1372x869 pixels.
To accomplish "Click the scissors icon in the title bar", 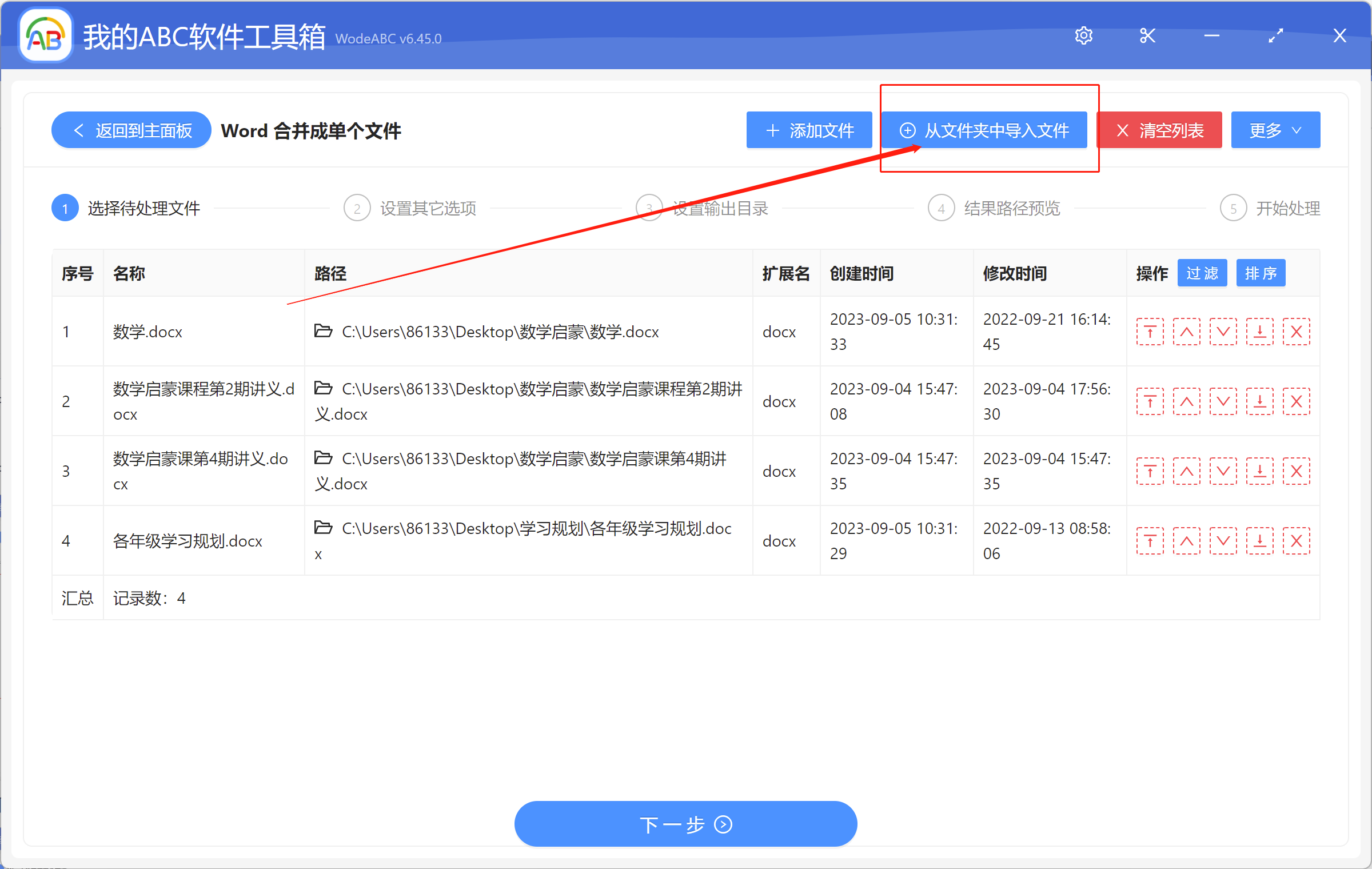I will [x=1147, y=35].
